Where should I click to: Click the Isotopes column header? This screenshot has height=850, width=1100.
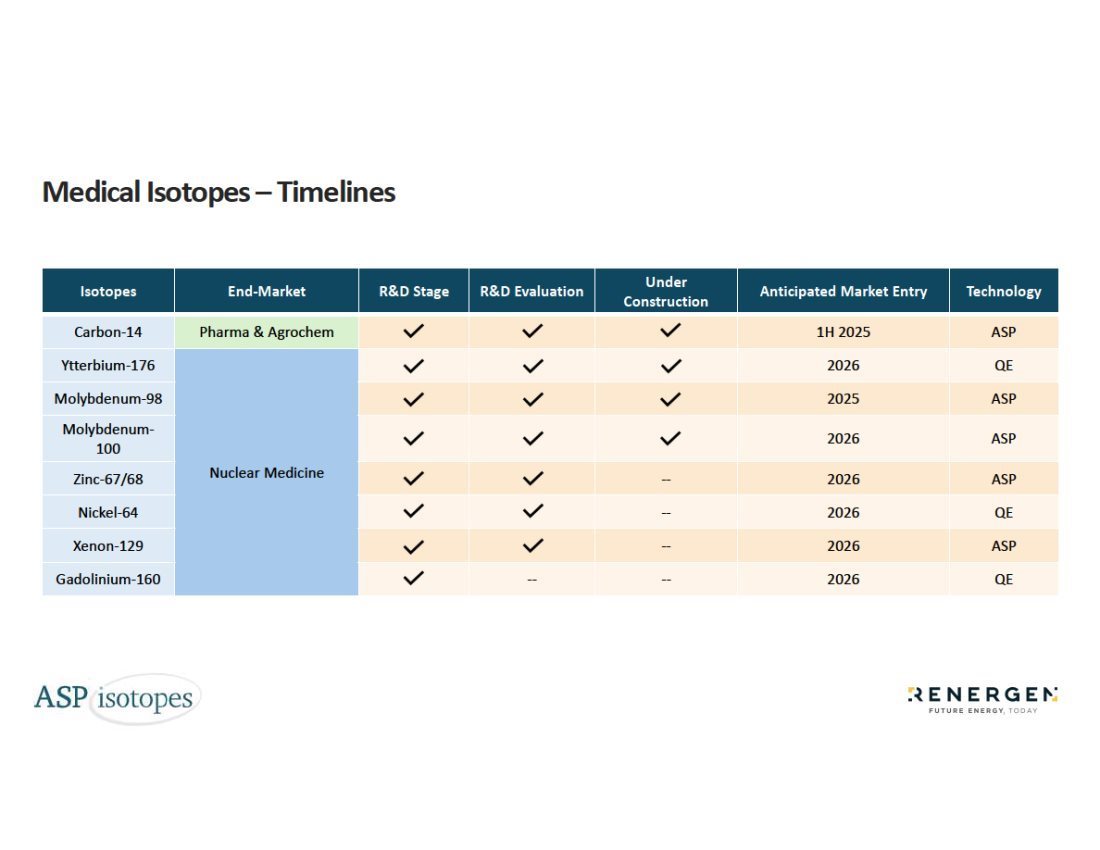click(x=108, y=291)
